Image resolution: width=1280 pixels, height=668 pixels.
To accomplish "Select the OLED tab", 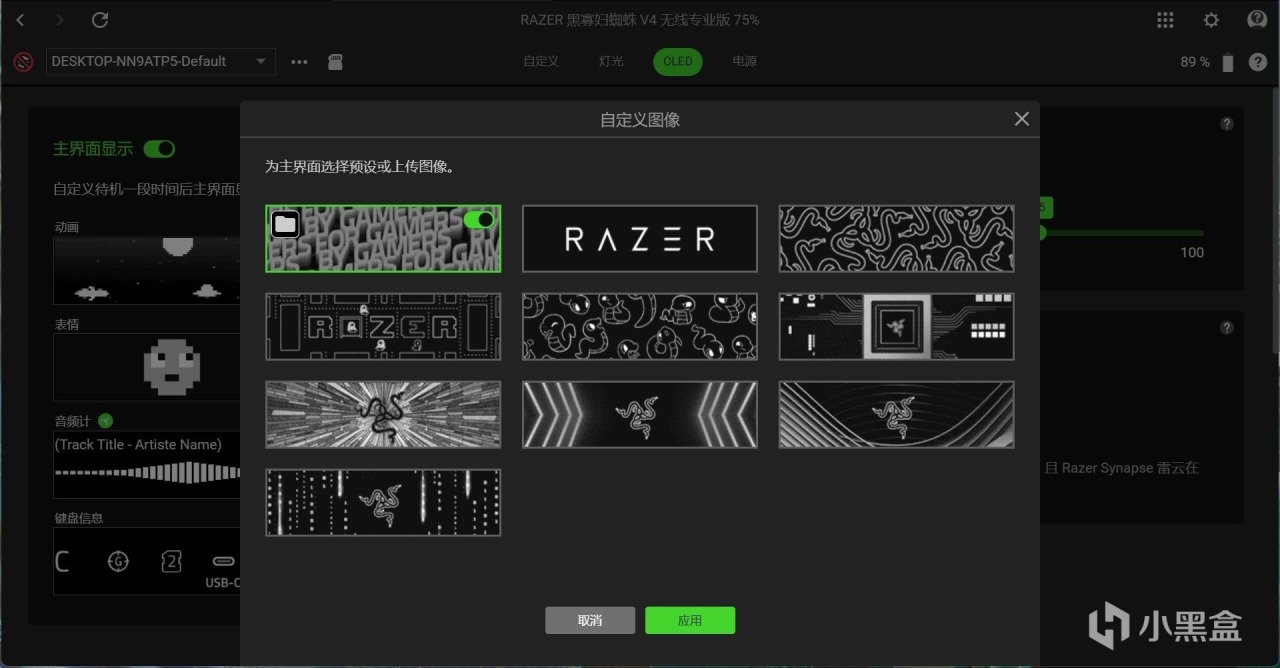I will coord(678,61).
